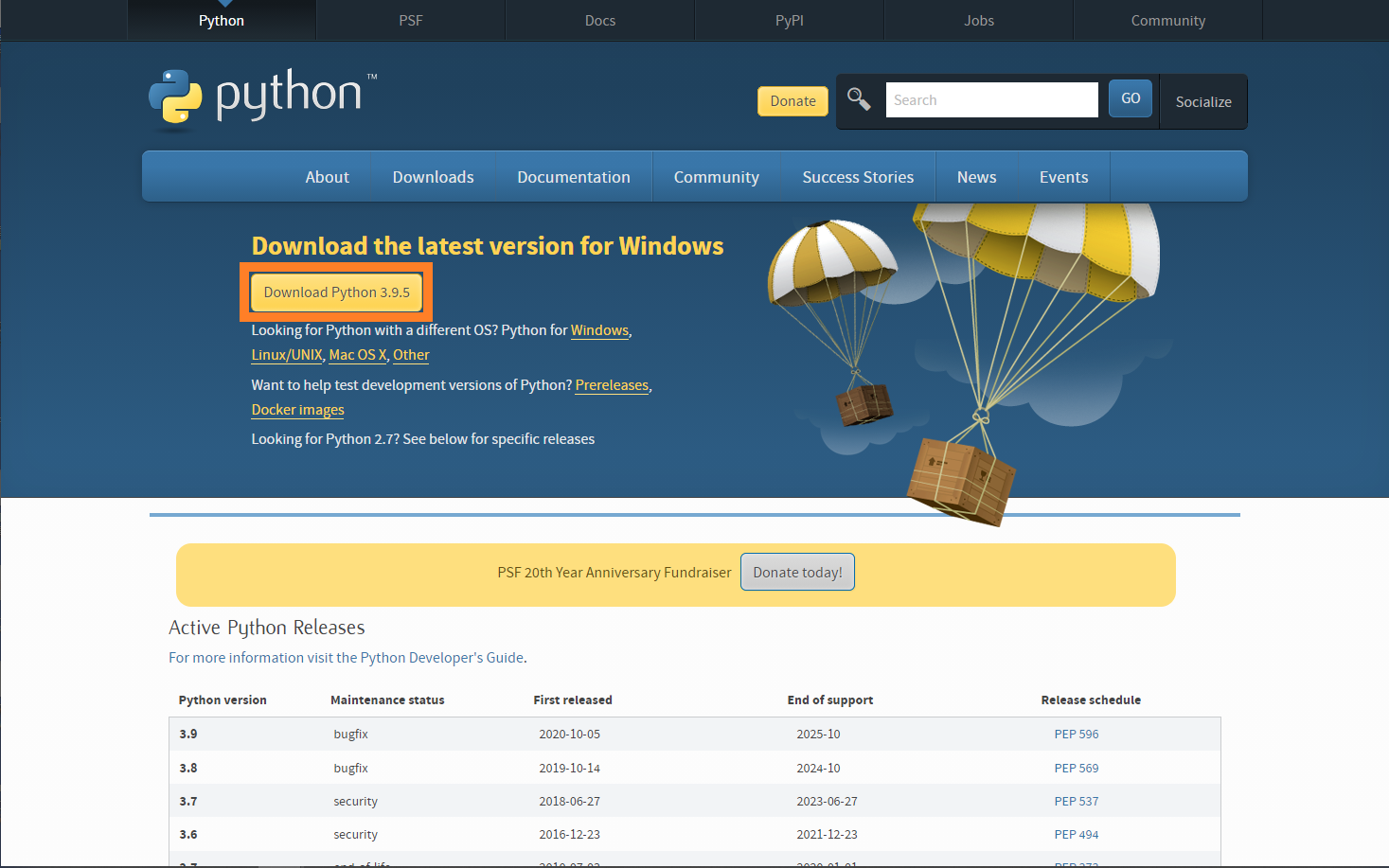Click the Active Python Releases heading

click(x=267, y=628)
